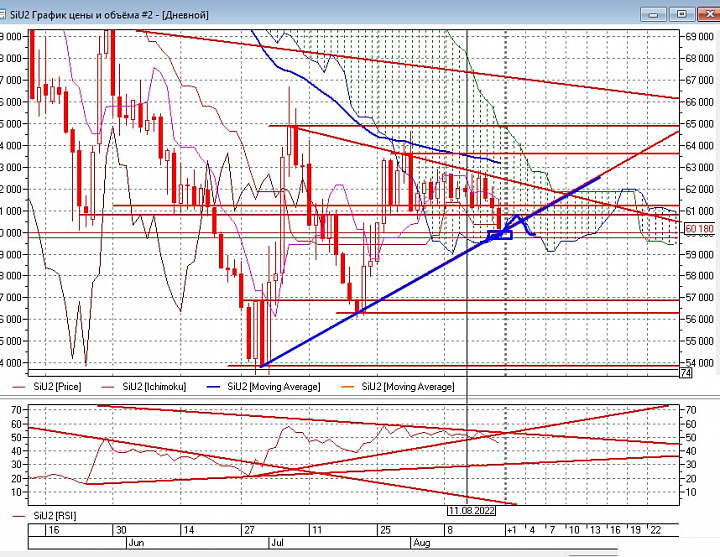Screen dimensions: 720x557
Task: Click '40' on the right-hand RSI scale
Action: pyautogui.click(x=690, y=451)
